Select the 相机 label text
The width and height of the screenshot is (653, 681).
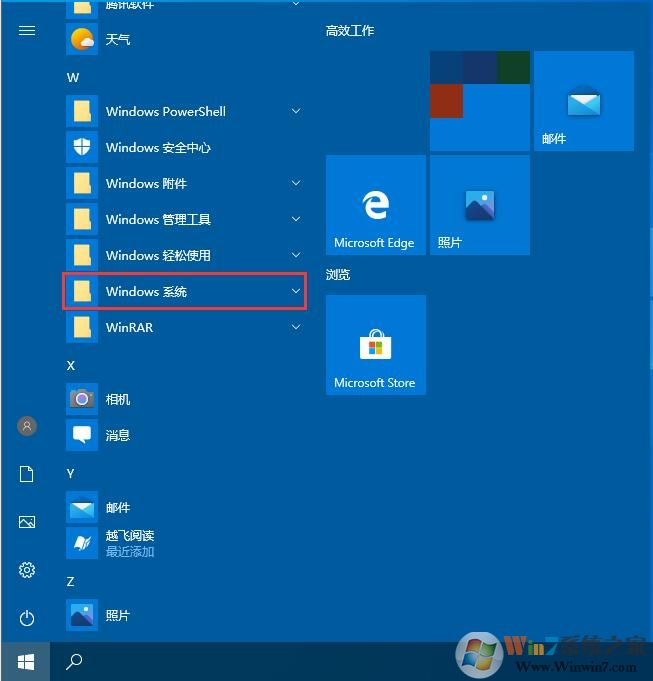click(x=118, y=400)
